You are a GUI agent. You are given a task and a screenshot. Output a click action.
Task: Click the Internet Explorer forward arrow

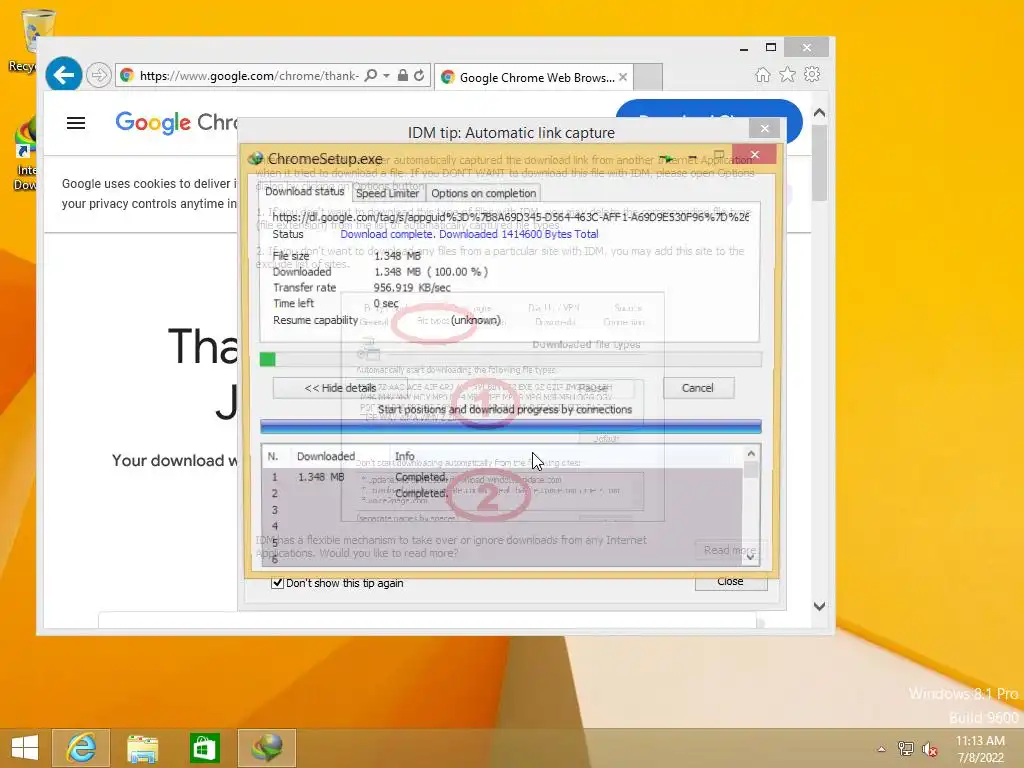[x=98, y=75]
